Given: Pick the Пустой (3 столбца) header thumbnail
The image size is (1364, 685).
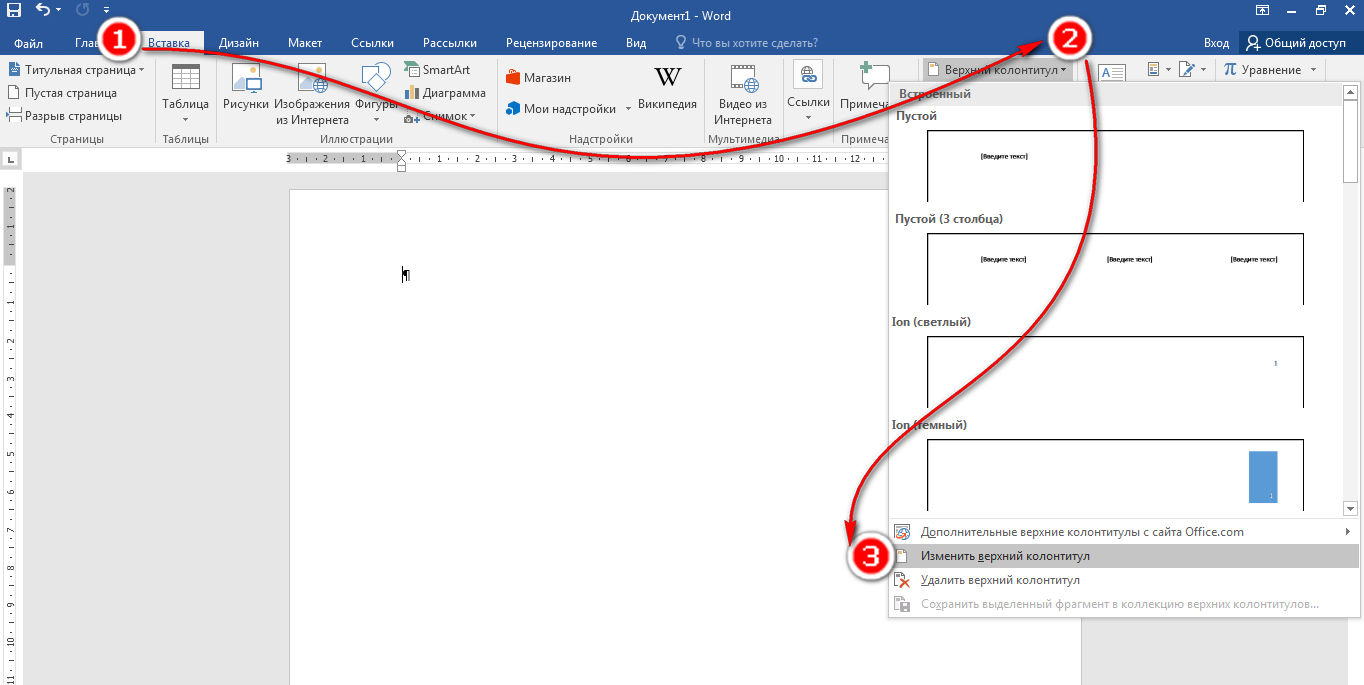Looking at the screenshot, I should [1115, 269].
